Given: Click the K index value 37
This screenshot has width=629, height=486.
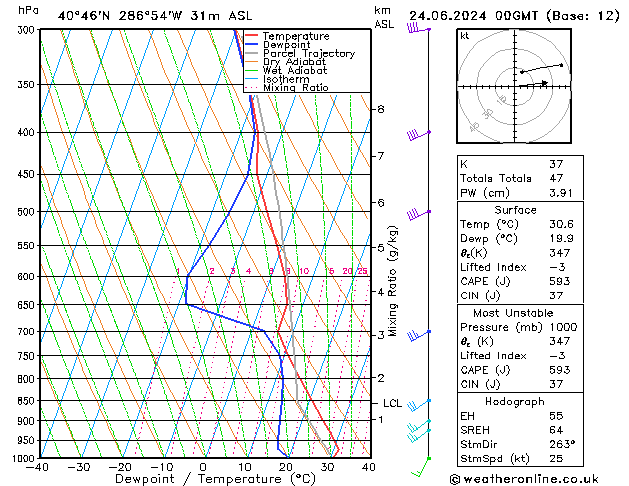Looking at the screenshot, I should pyautogui.click(x=556, y=164).
